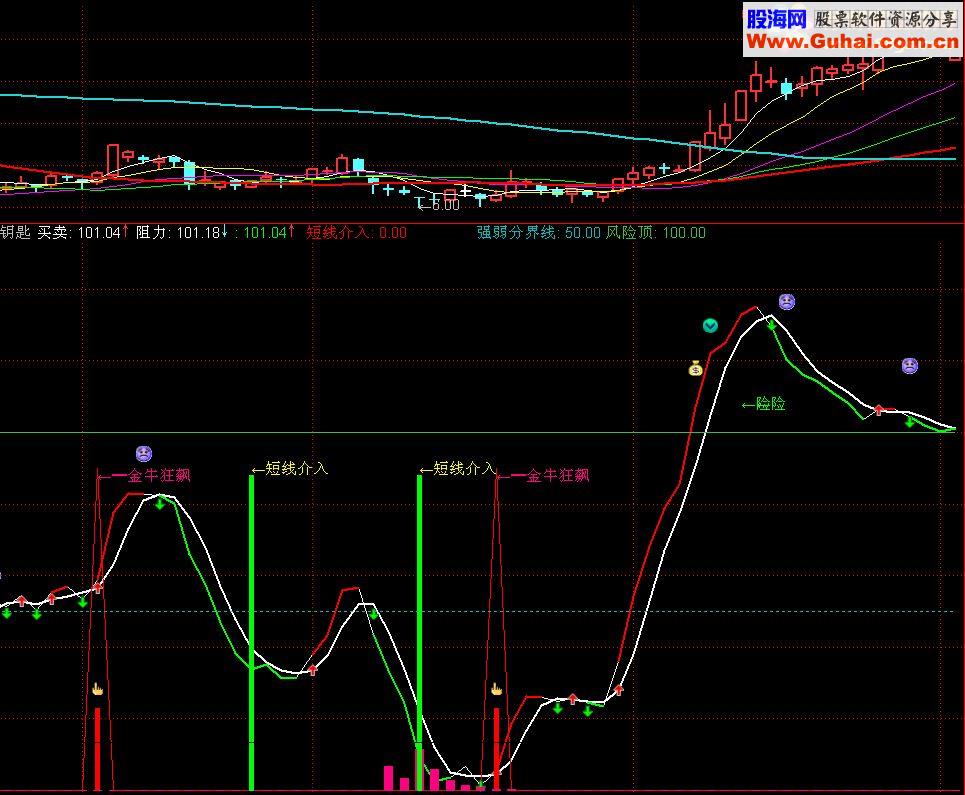Click the thick red bar under the first hand icon
This screenshot has height=795, width=965.
97,749
